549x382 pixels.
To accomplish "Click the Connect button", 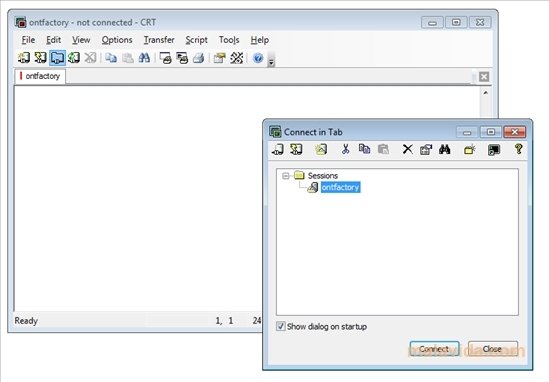I will click(x=434, y=349).
